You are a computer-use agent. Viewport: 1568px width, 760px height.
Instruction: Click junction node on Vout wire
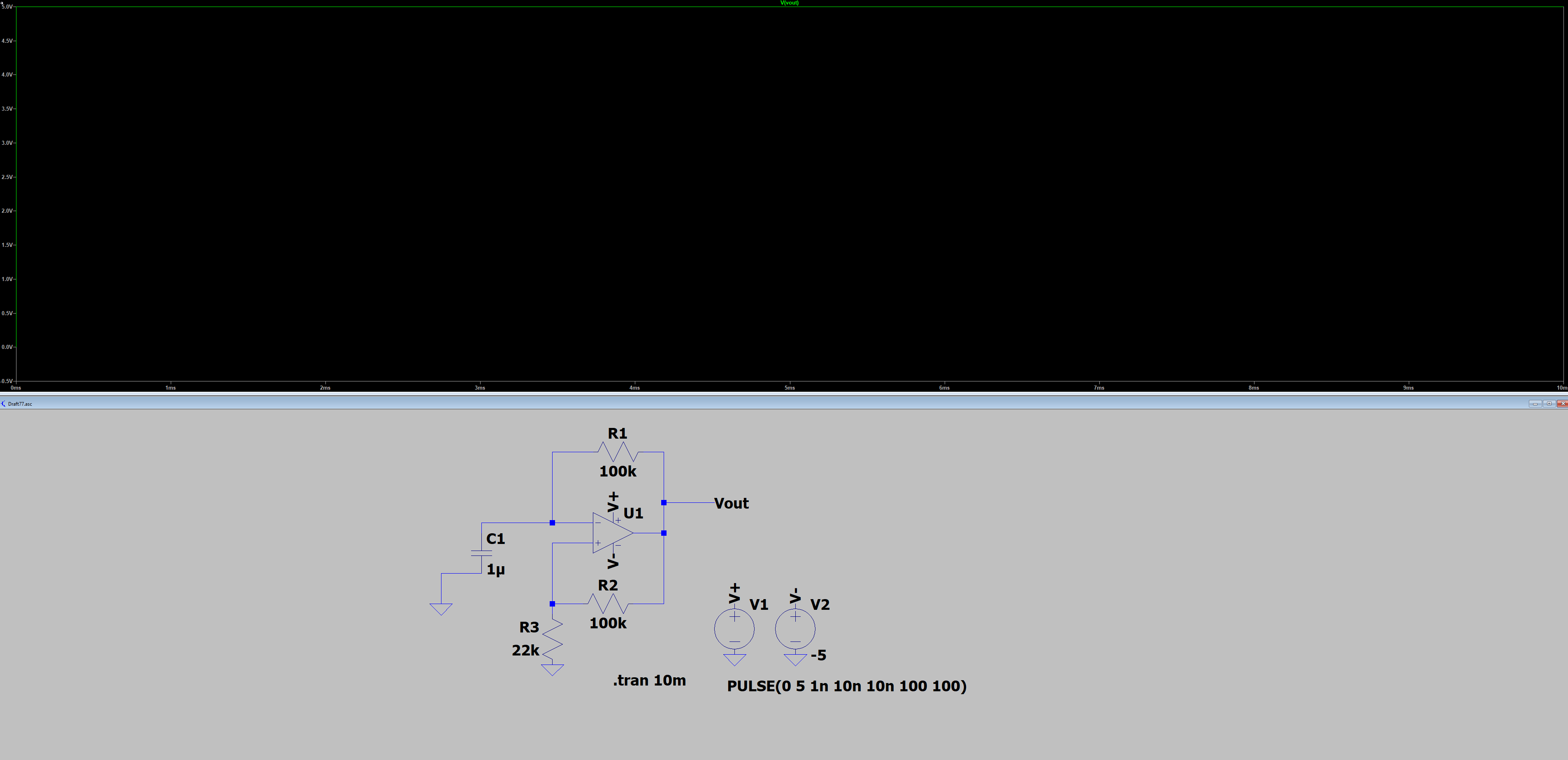pos(664,502)
